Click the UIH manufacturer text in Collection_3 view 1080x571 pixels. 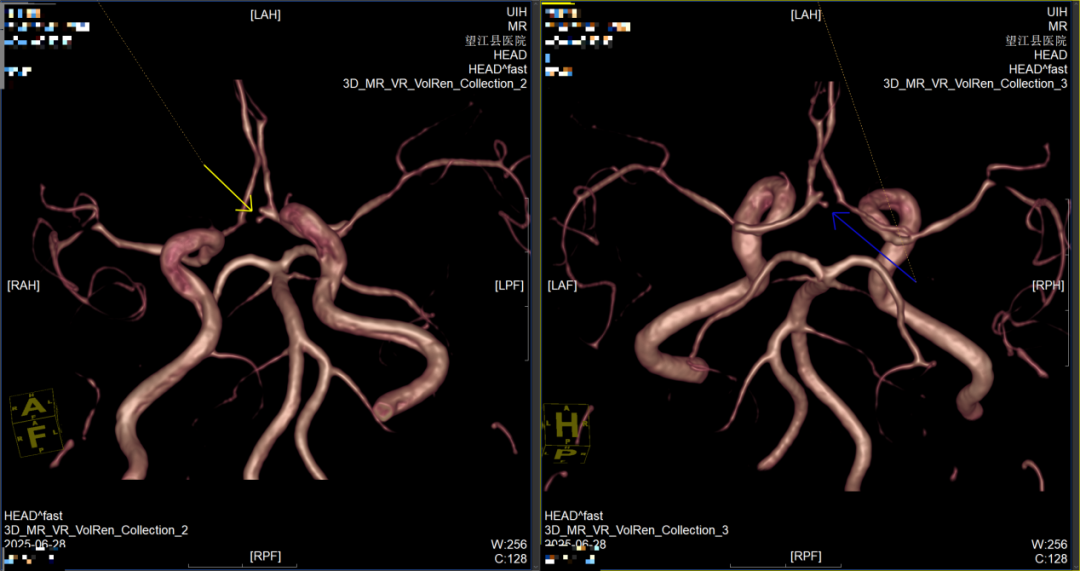(x=1057, y=12)
